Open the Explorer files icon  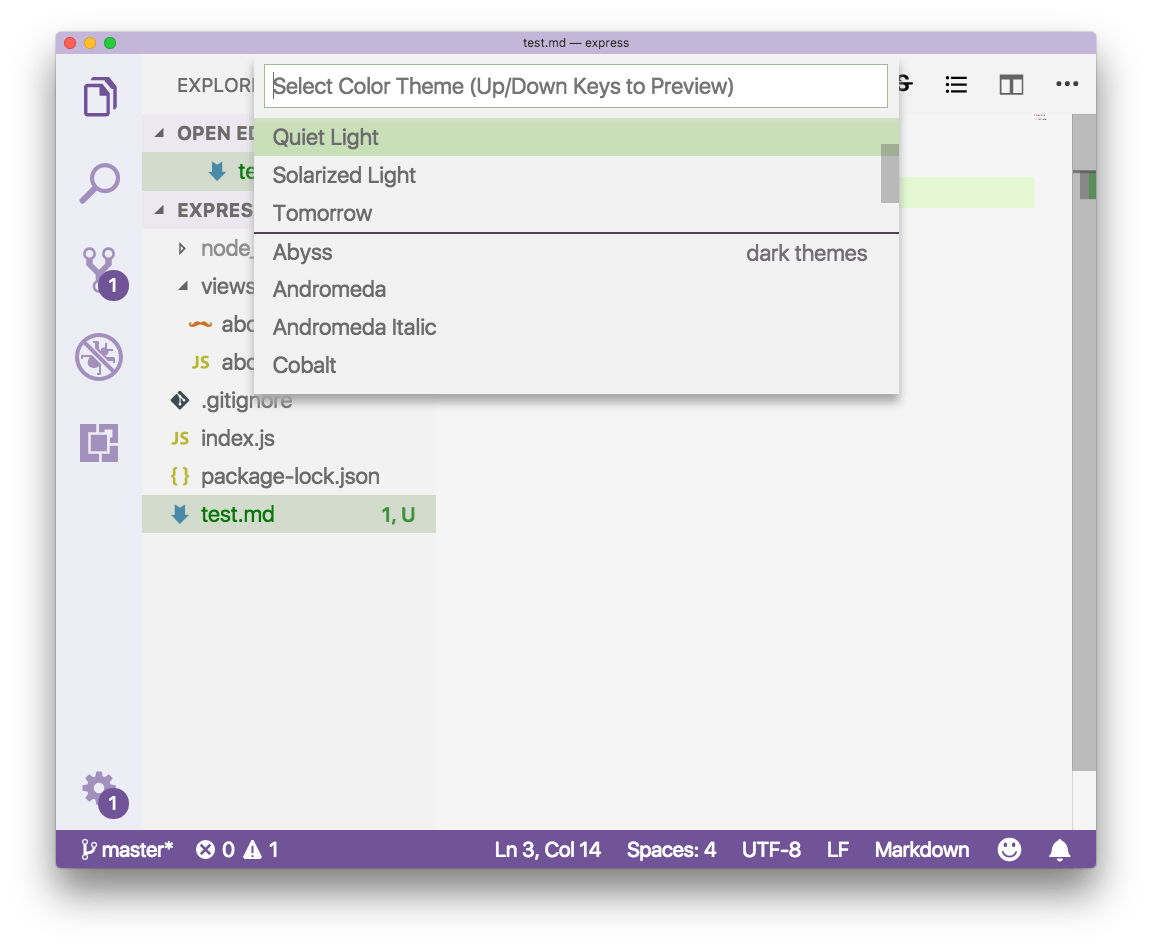click(100, 96)
